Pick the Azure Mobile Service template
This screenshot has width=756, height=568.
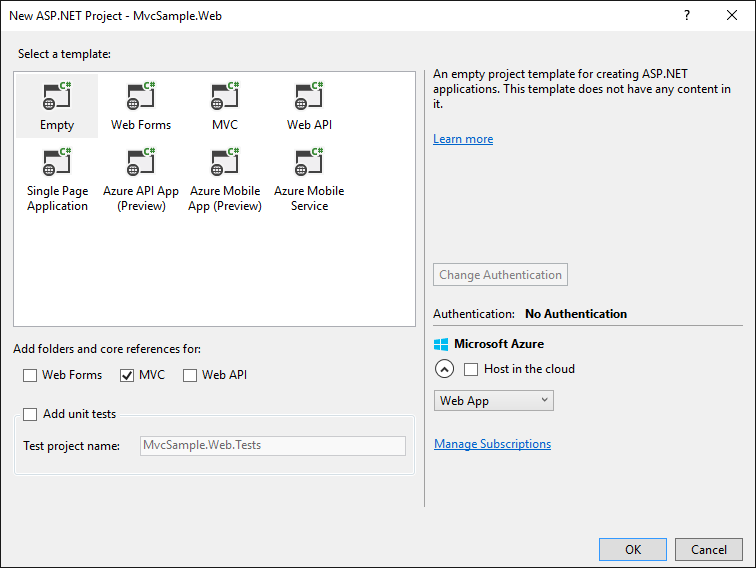(309, 179)
